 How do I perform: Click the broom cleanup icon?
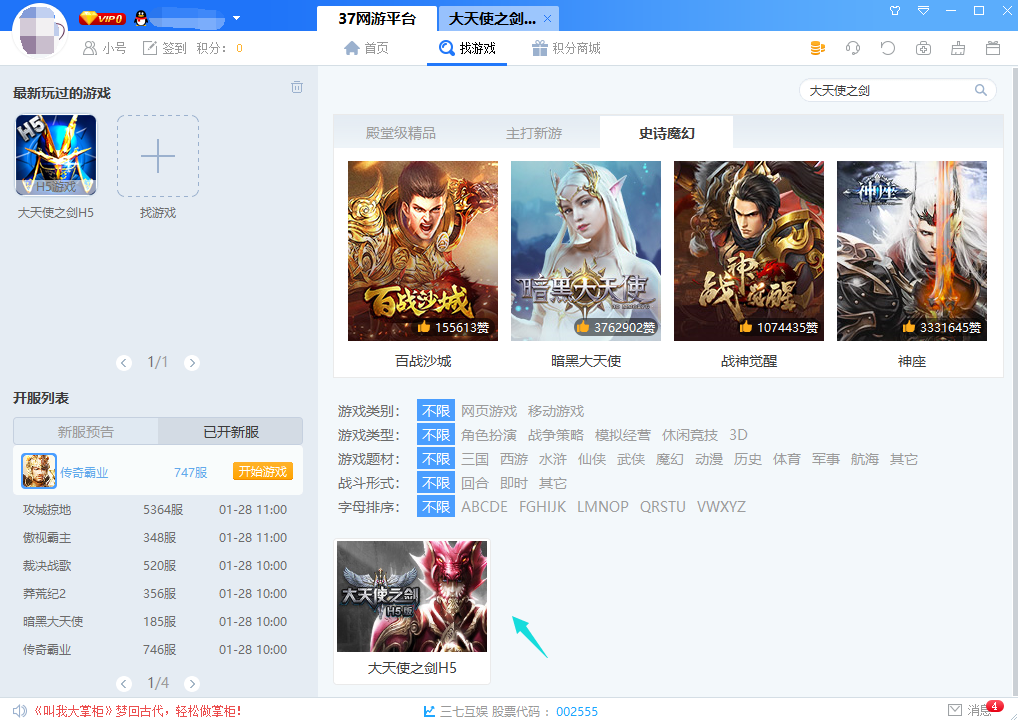[958, 48]
